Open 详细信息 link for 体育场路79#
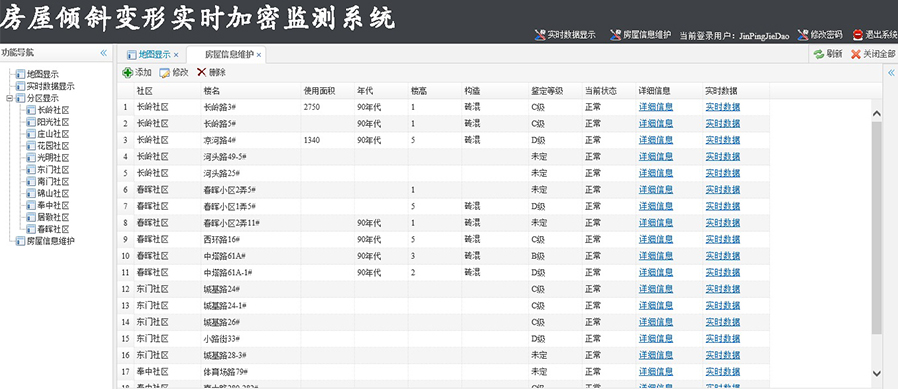The width and height of the screenshot is (898, 389). (x=656, y=372)
